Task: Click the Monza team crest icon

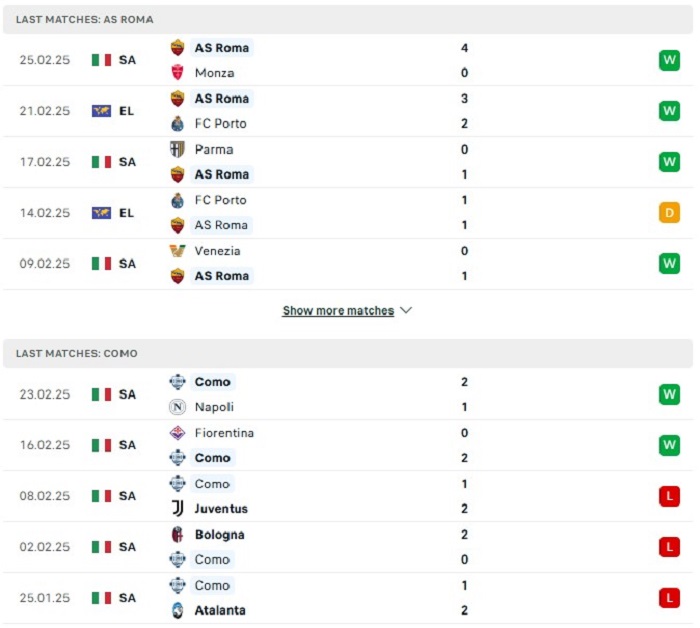Action: [178, 73]
